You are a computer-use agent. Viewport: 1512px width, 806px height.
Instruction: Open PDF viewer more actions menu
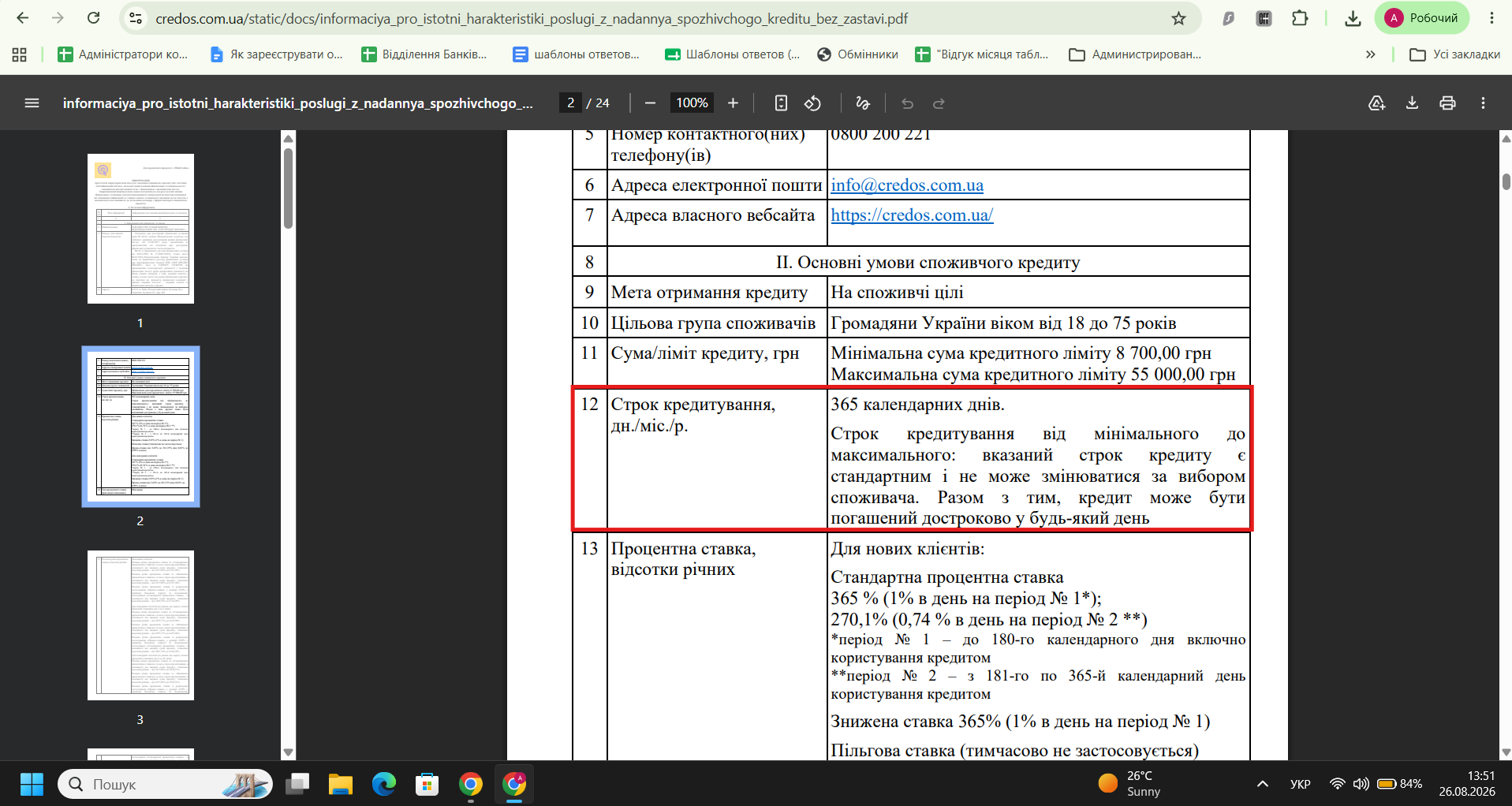point(1483,103)
